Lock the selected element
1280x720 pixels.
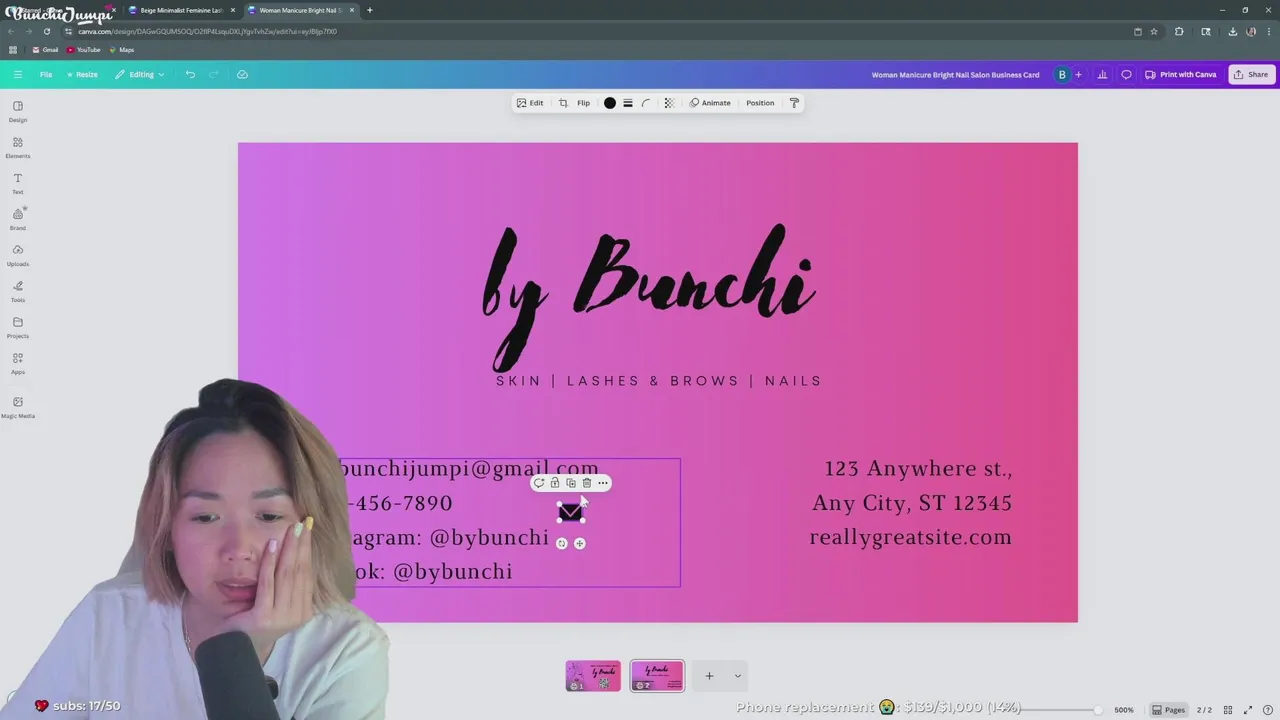pos(555,483)
